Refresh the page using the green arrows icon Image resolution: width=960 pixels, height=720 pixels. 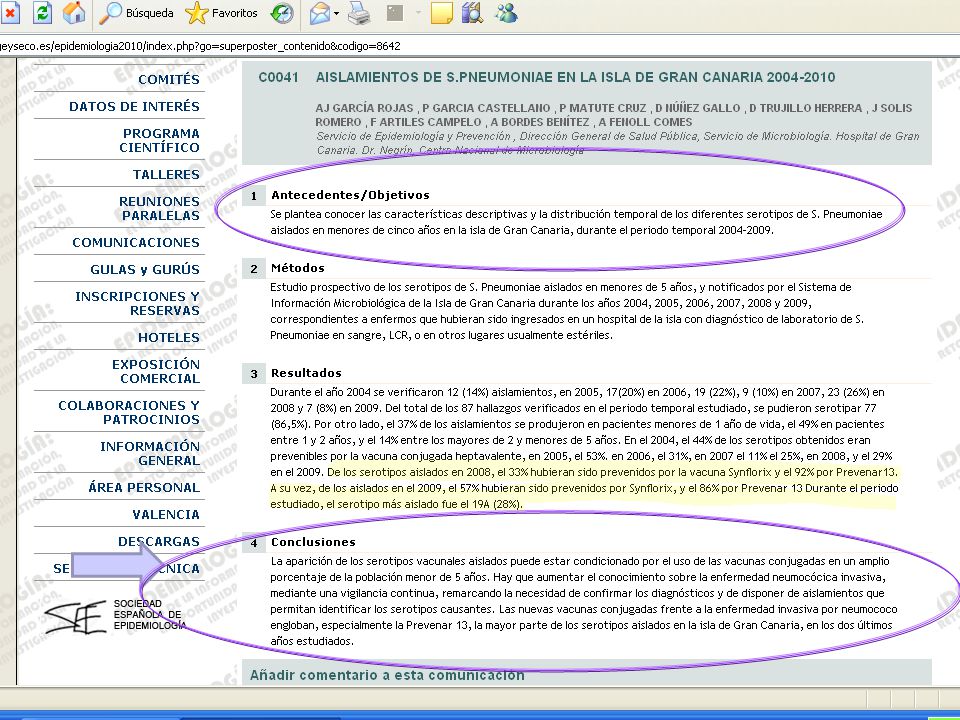pyautogui.click(x=42, y=13)
